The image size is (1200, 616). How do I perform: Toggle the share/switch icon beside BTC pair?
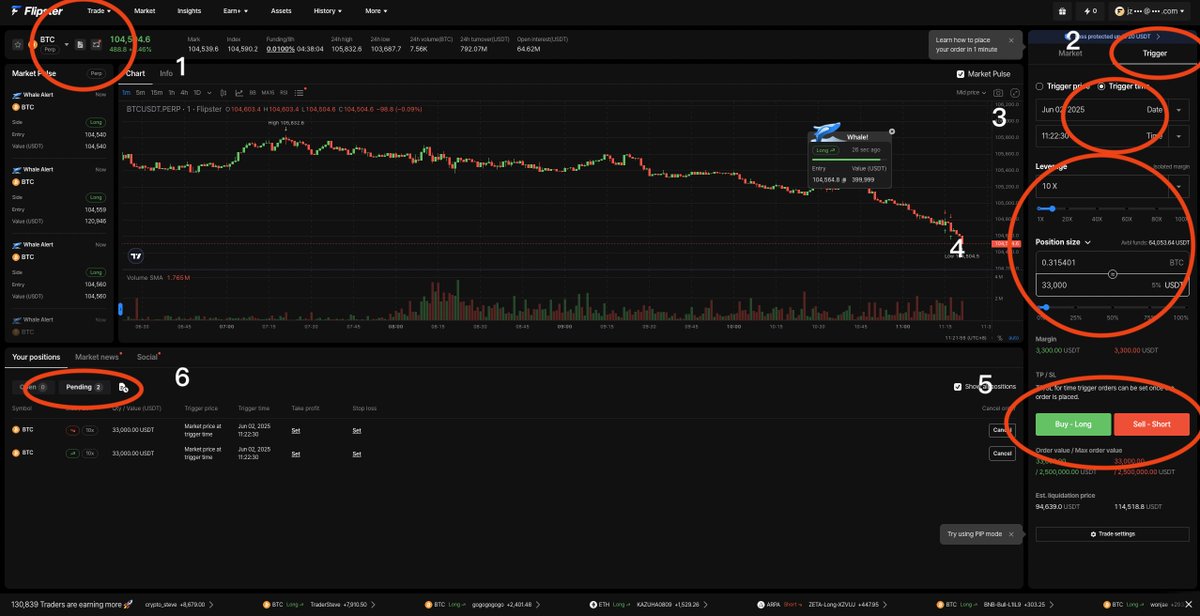95,44
